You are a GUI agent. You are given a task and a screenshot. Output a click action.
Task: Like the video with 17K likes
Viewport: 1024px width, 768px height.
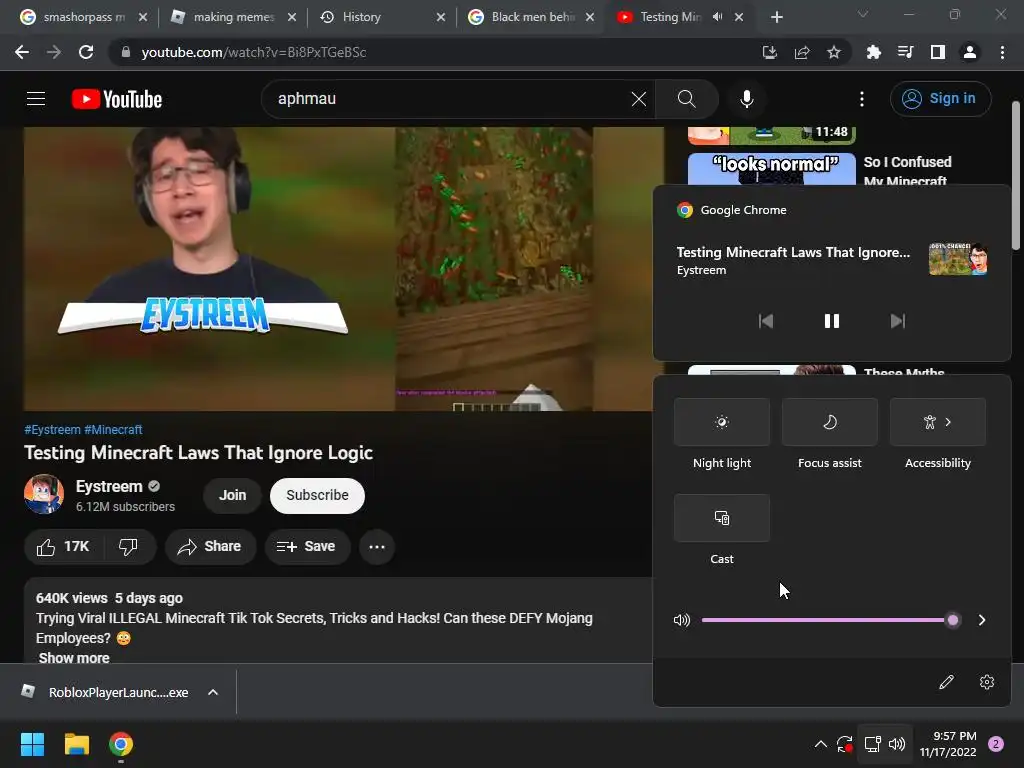(x=63, y=547)
